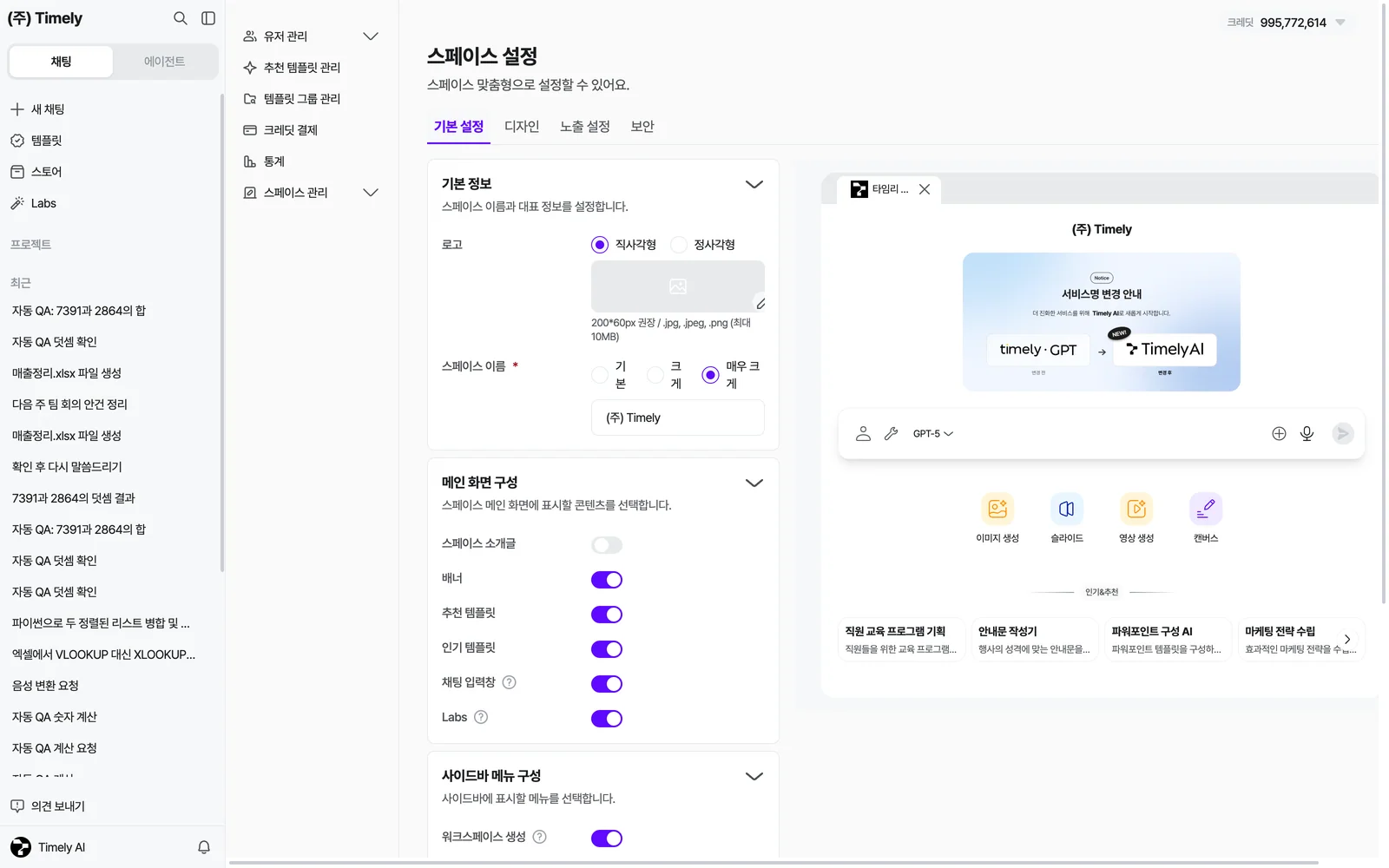Collapse the 사이드바 메뉴 구성 section
The width and height of the screenshot is (1389, 868).
point(754,776)
